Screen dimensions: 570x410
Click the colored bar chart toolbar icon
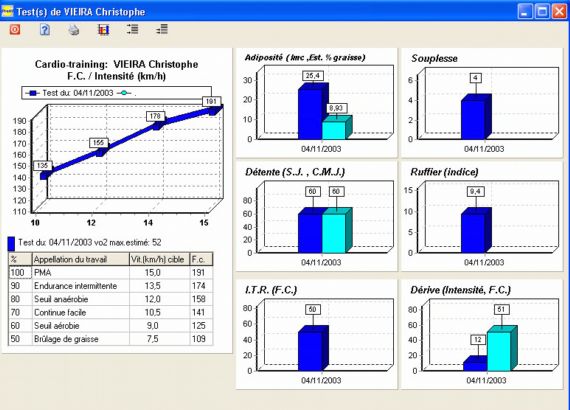tap(104, 29)
